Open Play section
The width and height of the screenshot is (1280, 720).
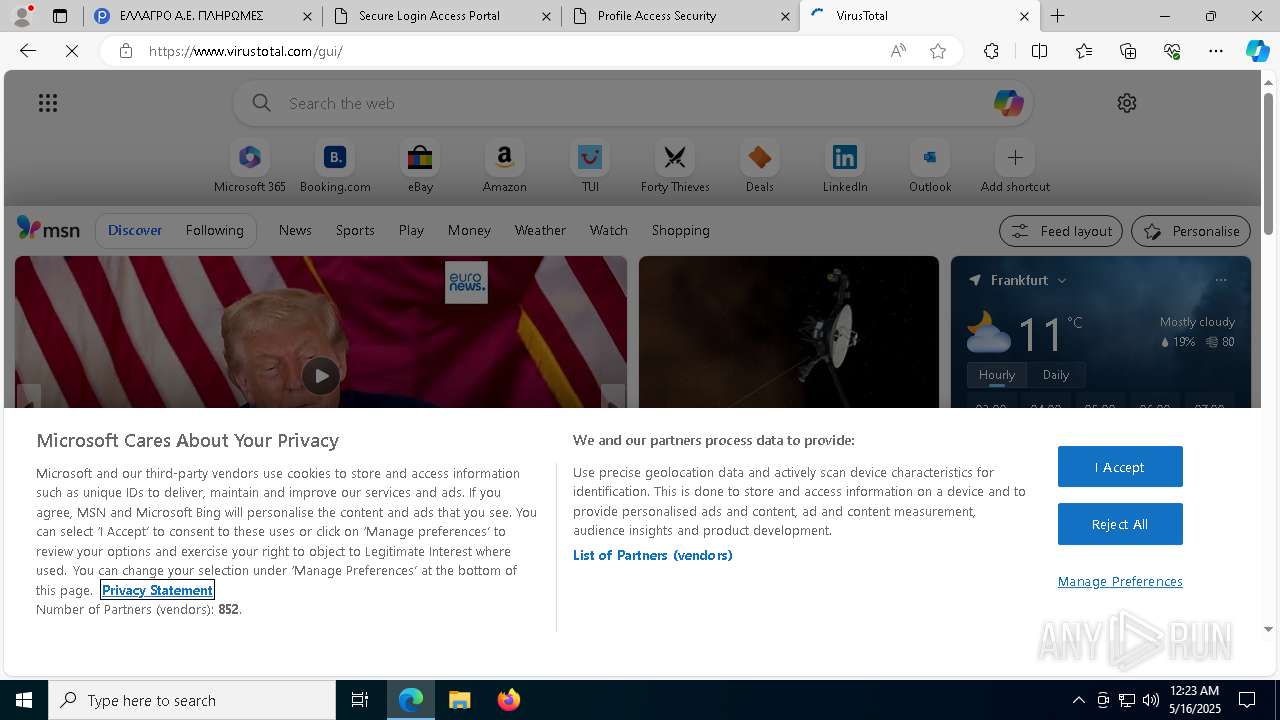pos(411,230)
